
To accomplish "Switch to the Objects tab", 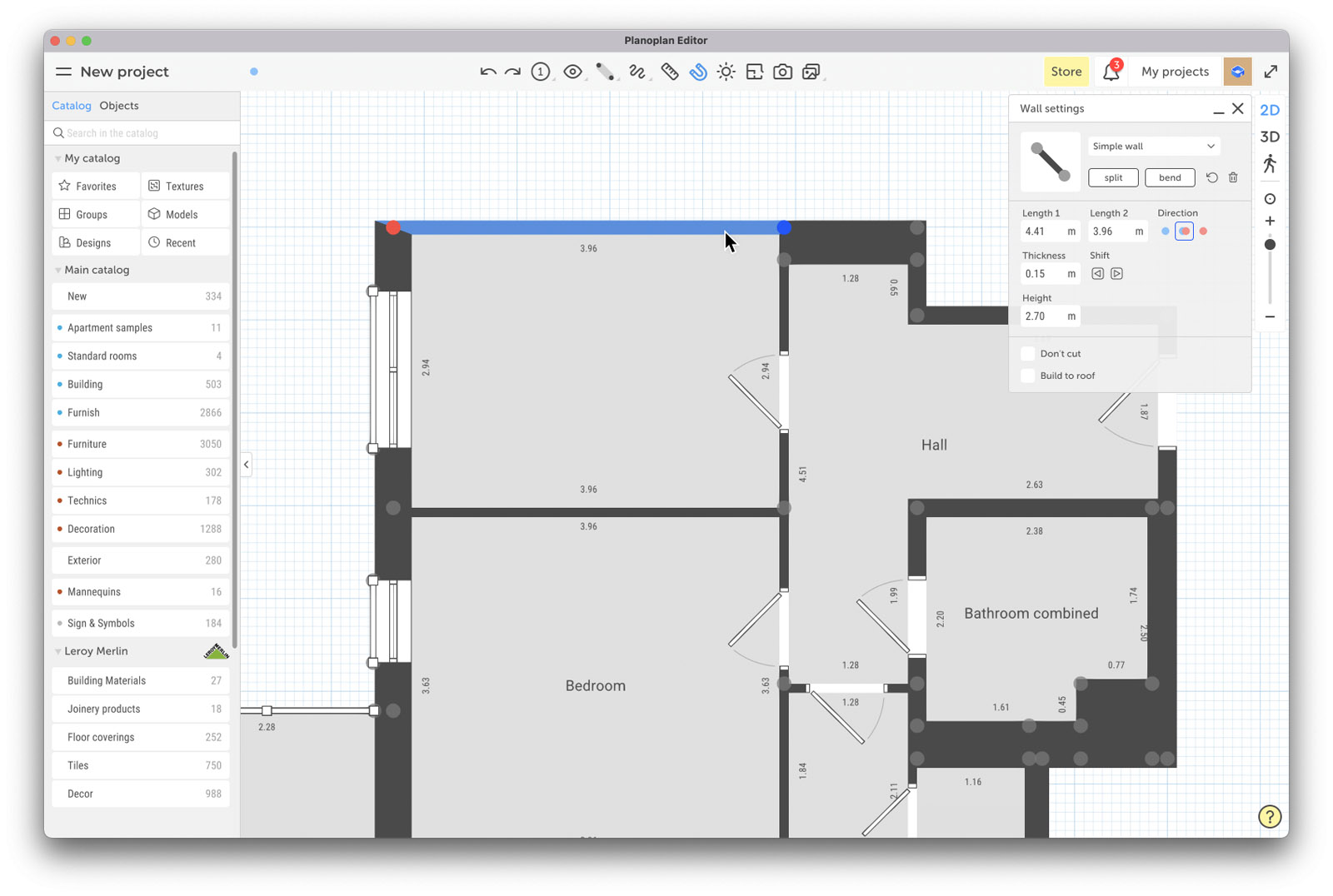I will pyautogui.click(x=119, y=106).
